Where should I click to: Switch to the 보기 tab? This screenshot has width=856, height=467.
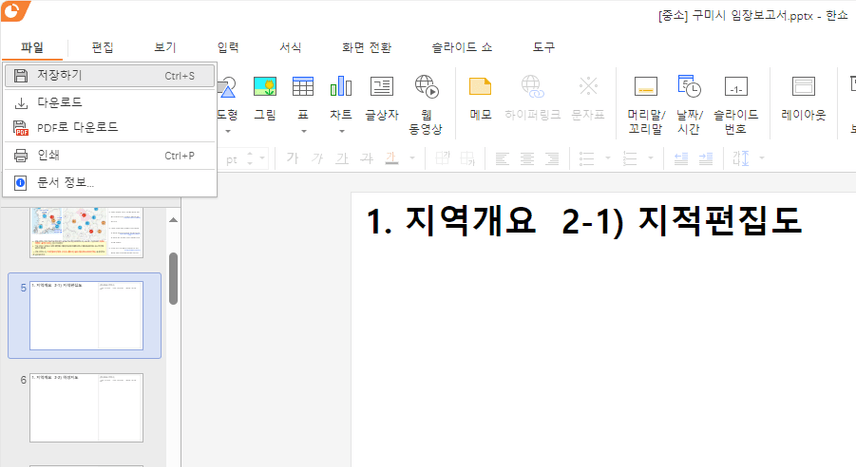tap(165, 48)
